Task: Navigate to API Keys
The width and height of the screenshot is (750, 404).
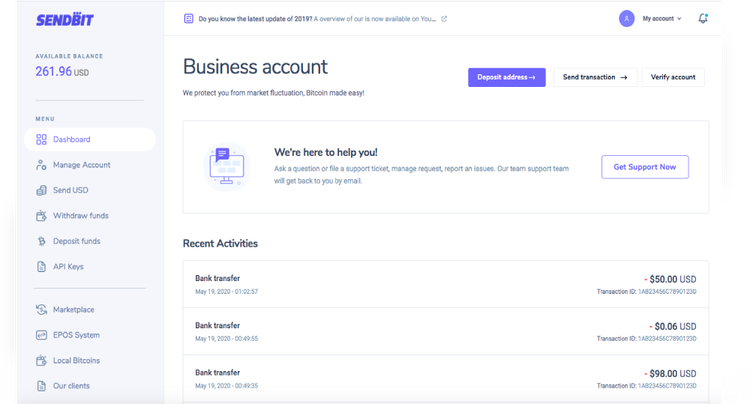Action: (x=68, y=266)
